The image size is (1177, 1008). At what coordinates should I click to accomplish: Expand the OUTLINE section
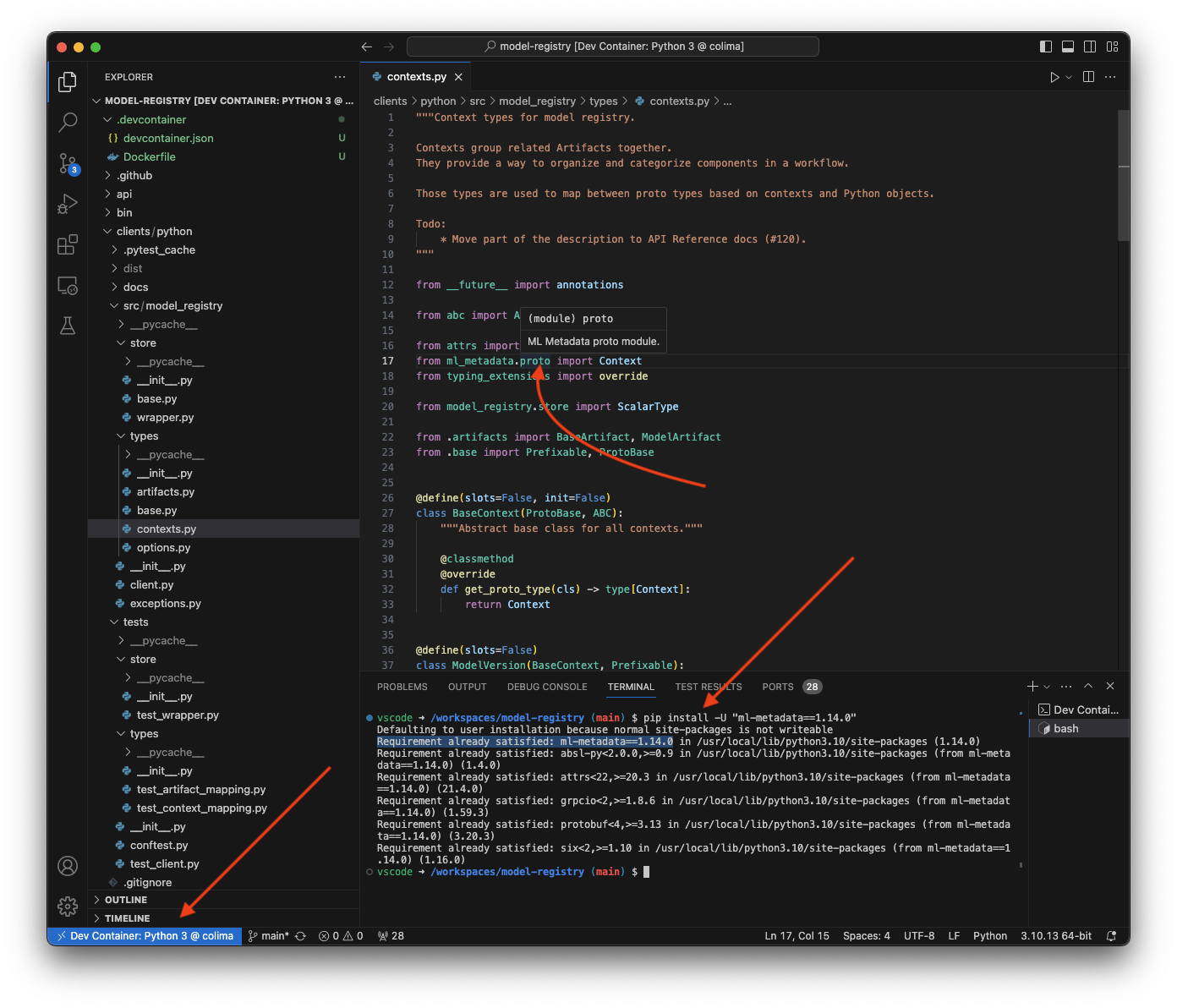point(126,900)
